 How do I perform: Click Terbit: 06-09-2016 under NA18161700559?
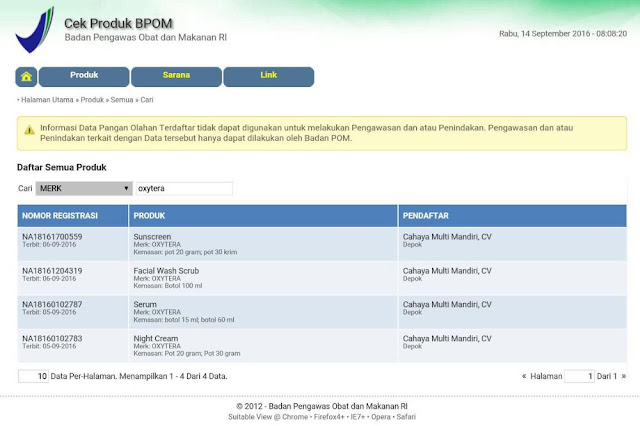(x=49, y=244)
